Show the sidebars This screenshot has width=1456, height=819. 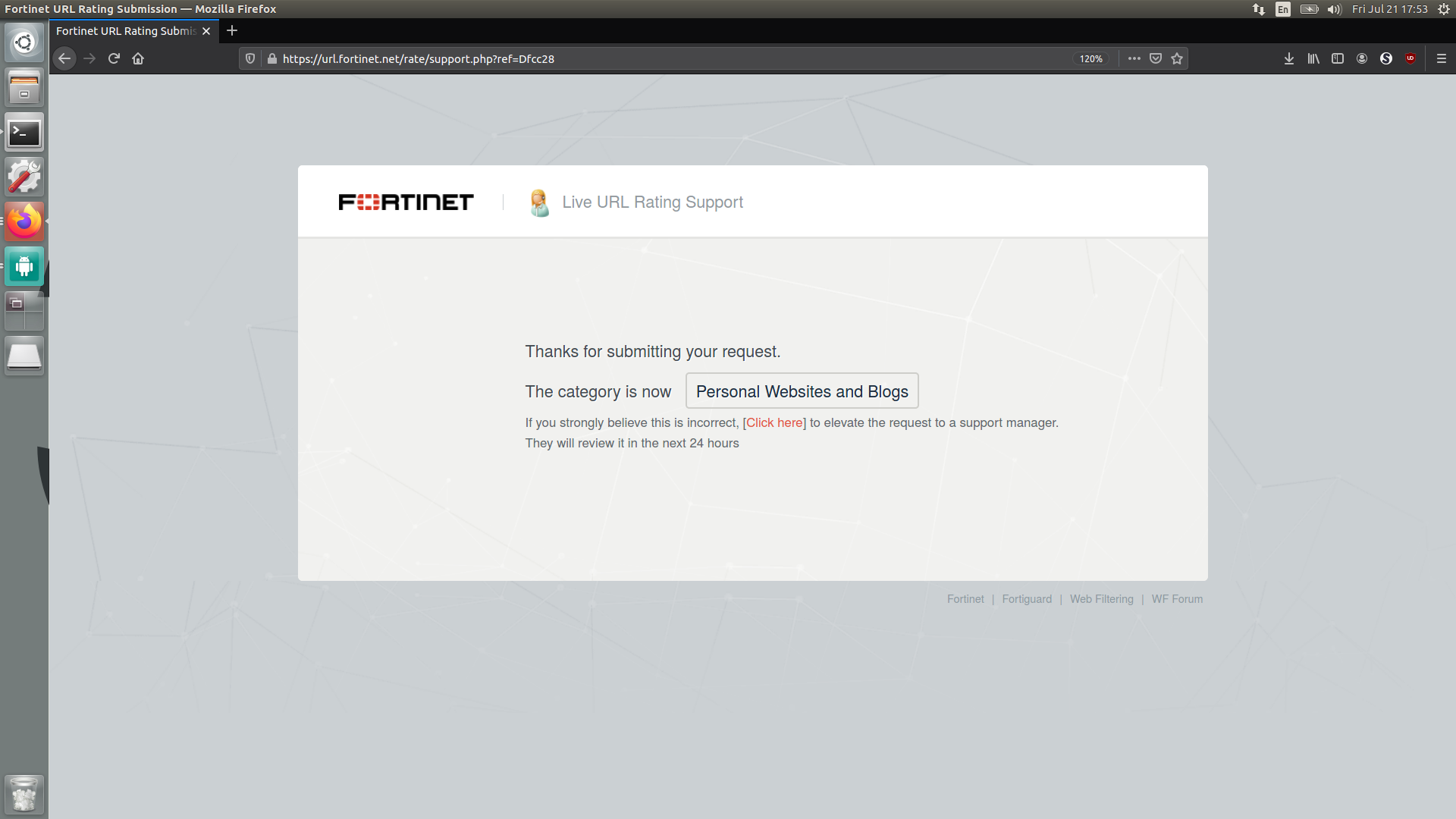coord(1338,58)
